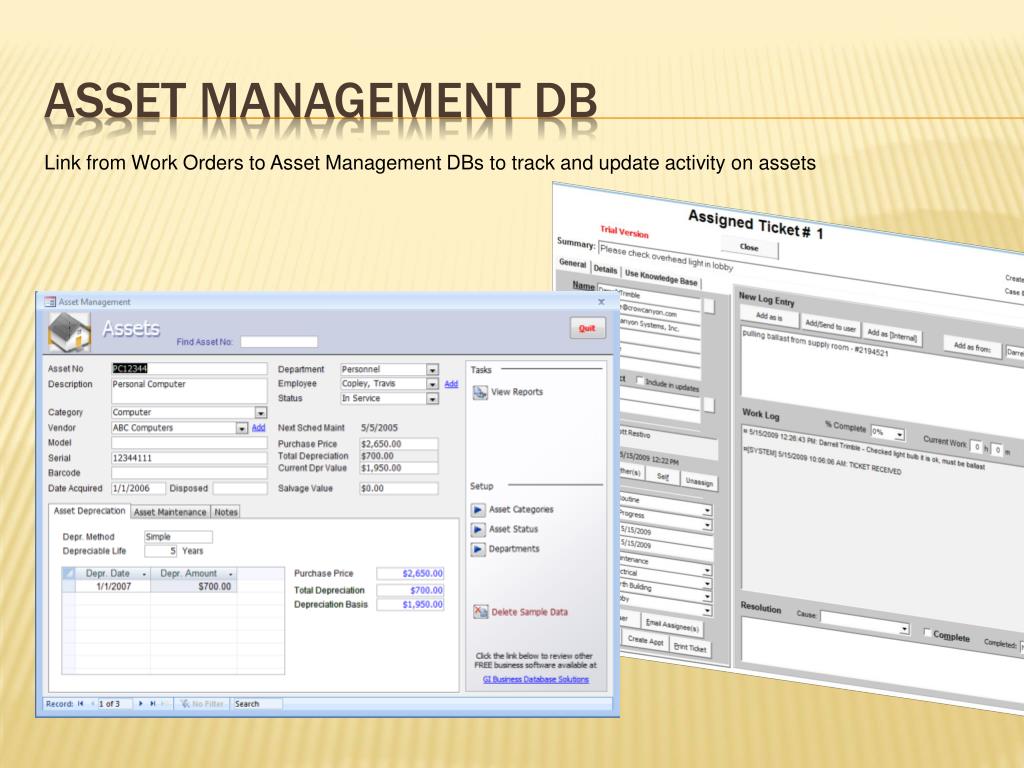Toggle Include in updates checkbox in ticket
This screenshot has height=768, width=1024.
coord(639,381)
